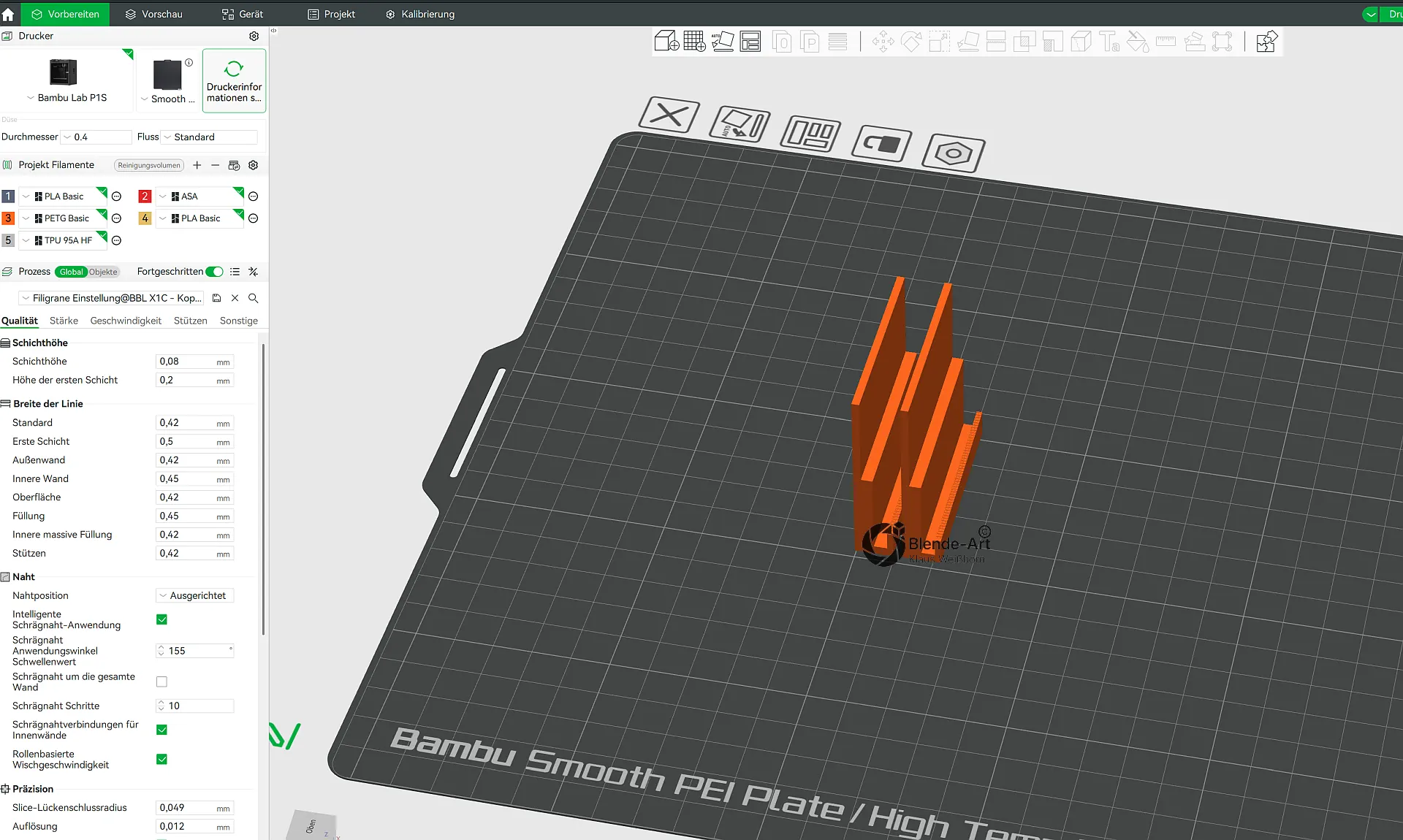Select the Text shape tool
This screenshot has width=1403, height=840.
1109,42
